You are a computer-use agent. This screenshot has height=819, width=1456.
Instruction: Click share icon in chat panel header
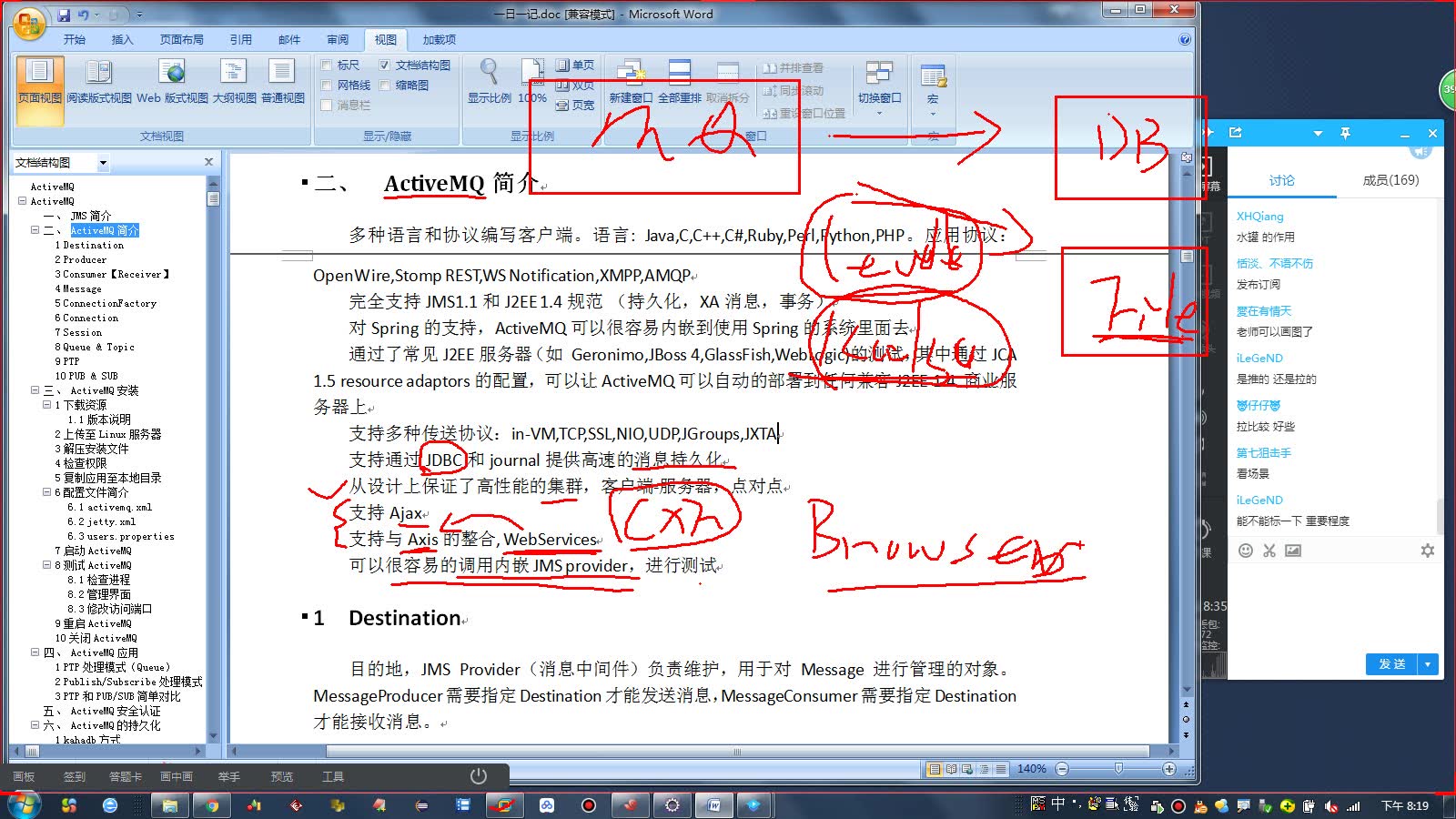1235,133
